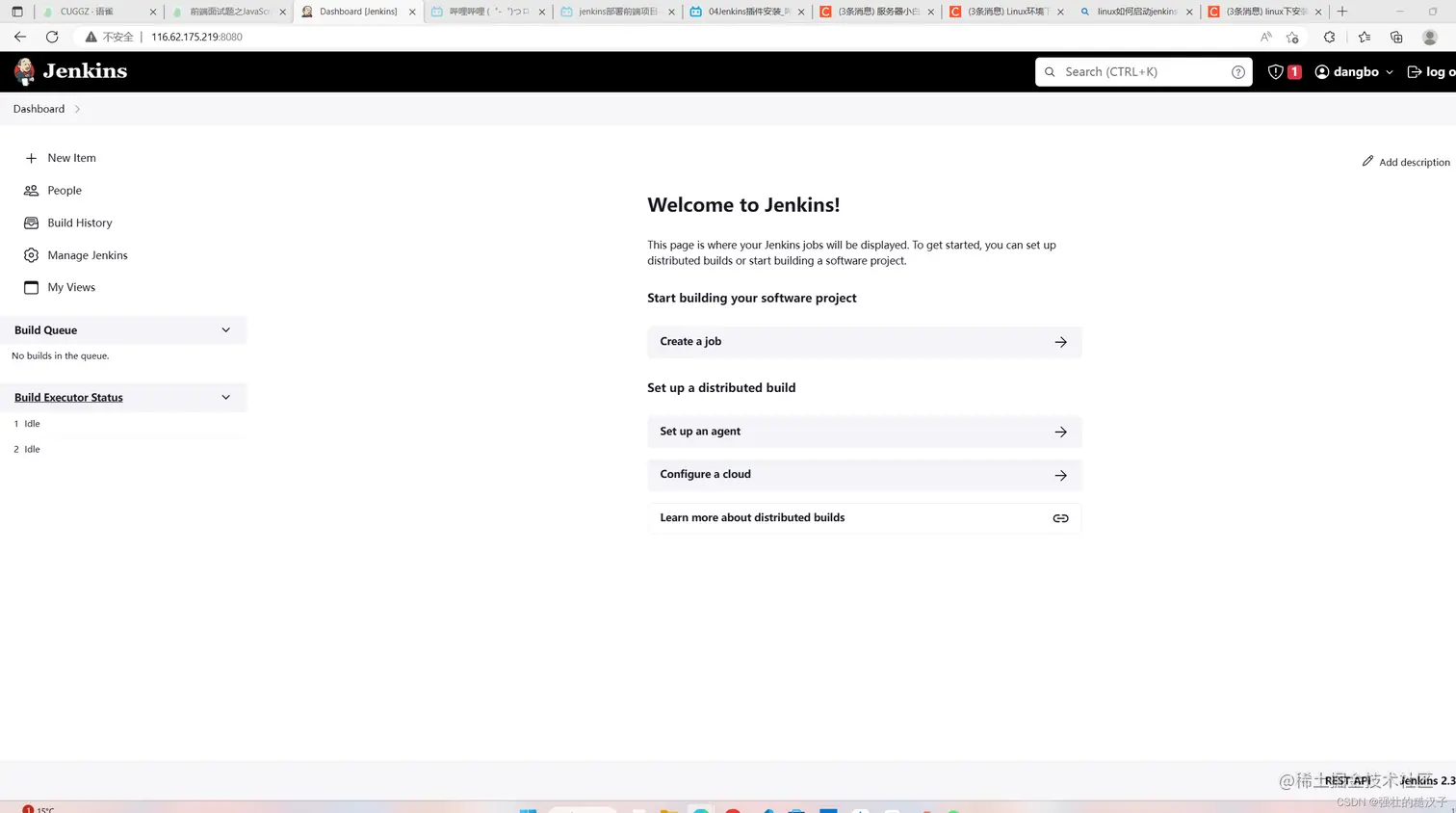
Task: Click the not secure warning indicator
Action: click(109, 37)
